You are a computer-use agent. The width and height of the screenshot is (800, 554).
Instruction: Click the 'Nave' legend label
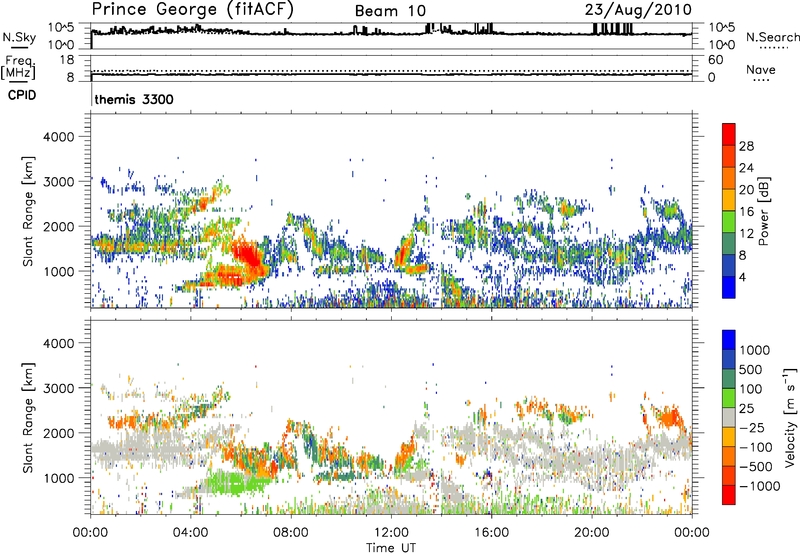tap(761, 69)
